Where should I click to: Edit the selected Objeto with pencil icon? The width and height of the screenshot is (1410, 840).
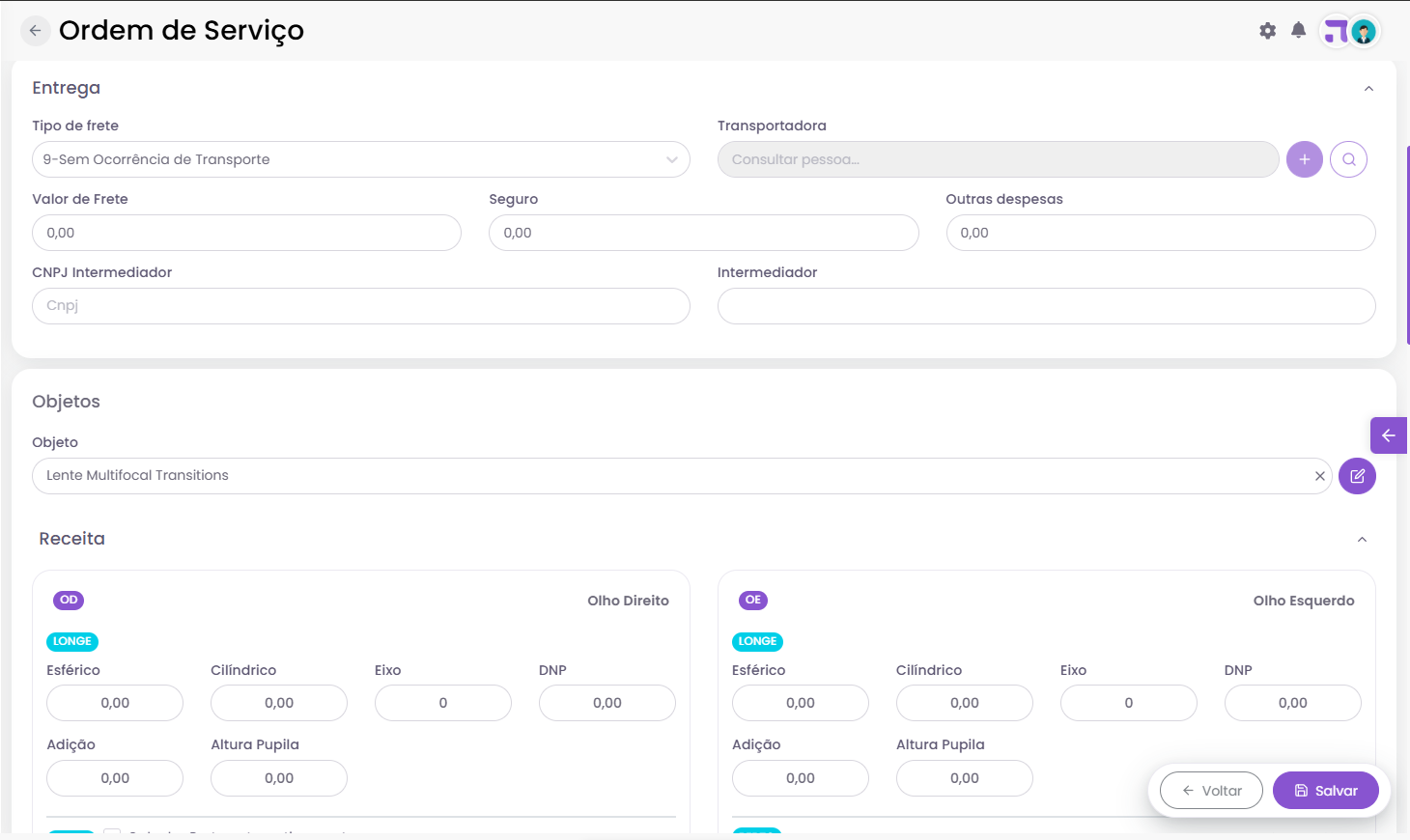tap(1357, 476)
